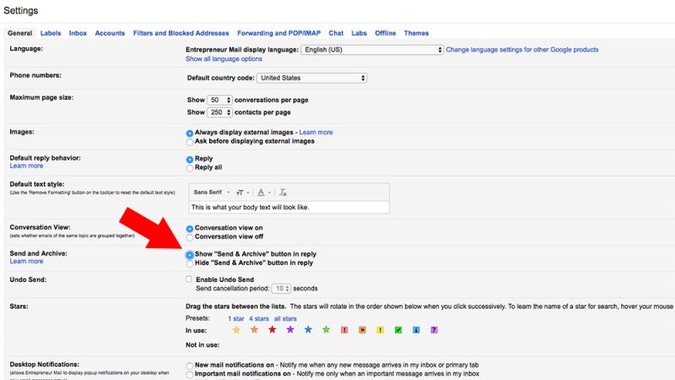Open Forwarding and POP/IMAP tab
Viewport: 675px width, 380px height.
(x=279, y=33)
